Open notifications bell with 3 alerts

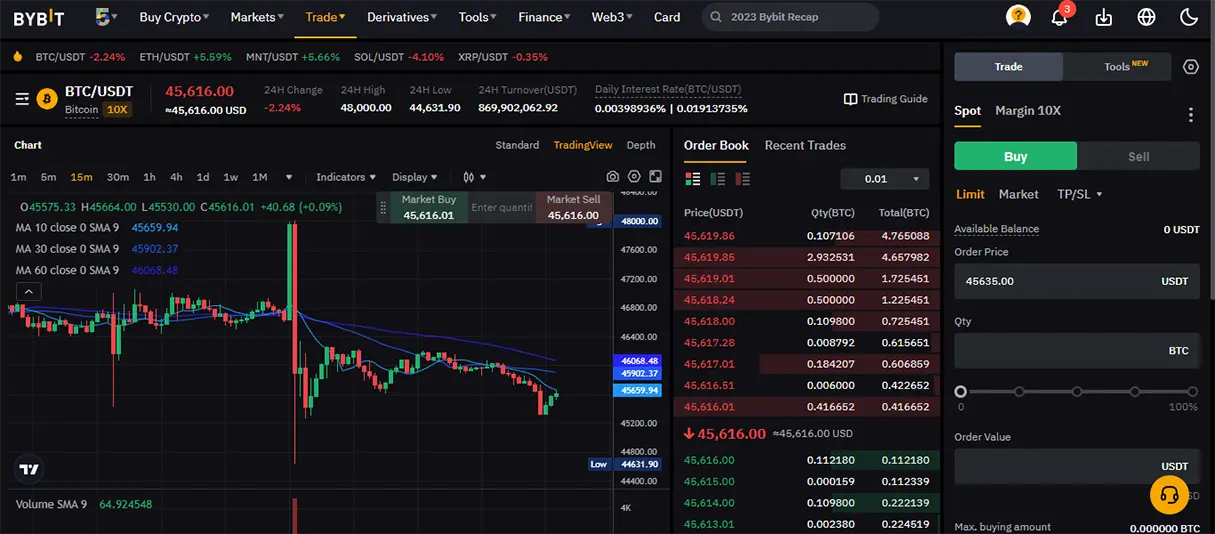pos(1060,16)
